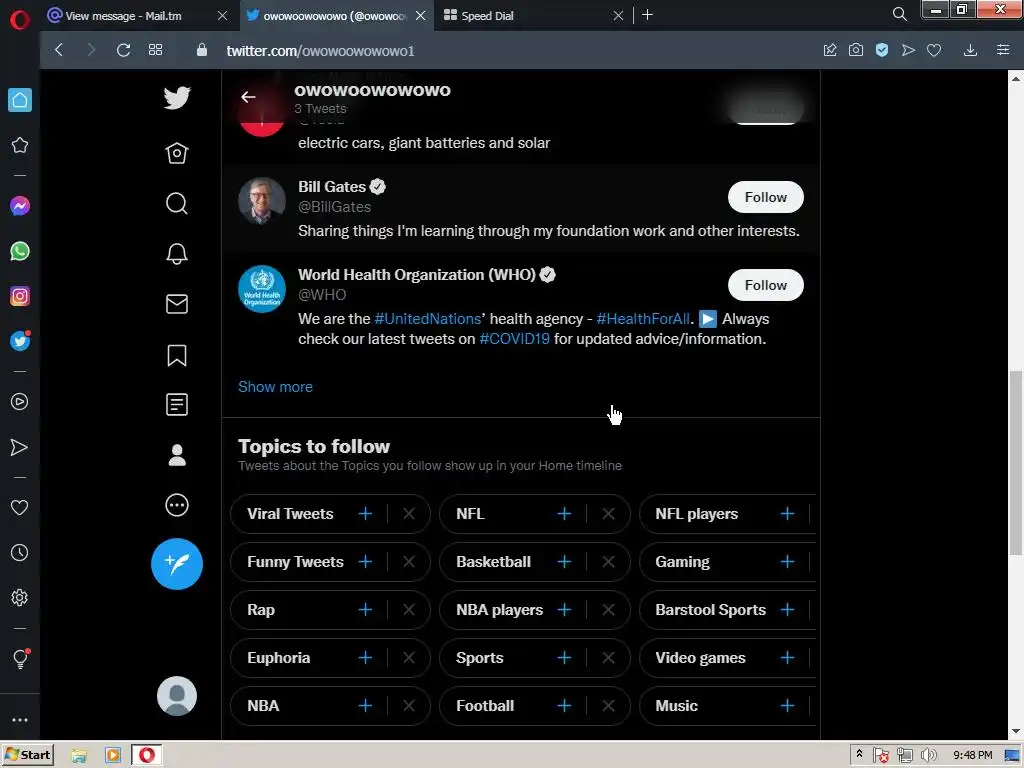This screenshot has width=1024, height=768.
Task: Select the owowoowowowo Twitter tab
Action: click(x=335, y=16)
